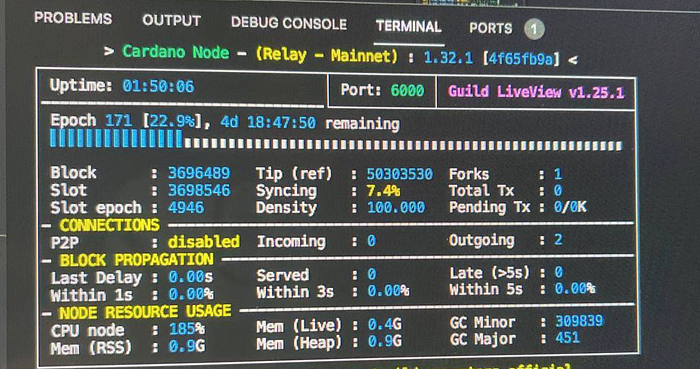Click node version 1.32.1
700x369 pixels.
[x=448, y=58]
